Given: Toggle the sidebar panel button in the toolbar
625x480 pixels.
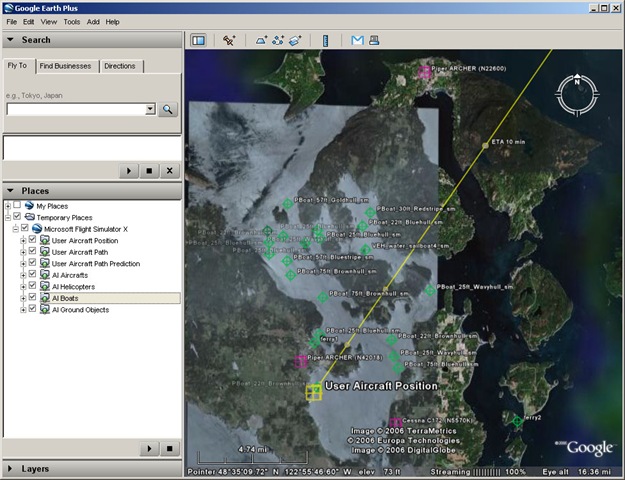Looking at the screenshot, I should pos(199,40).
